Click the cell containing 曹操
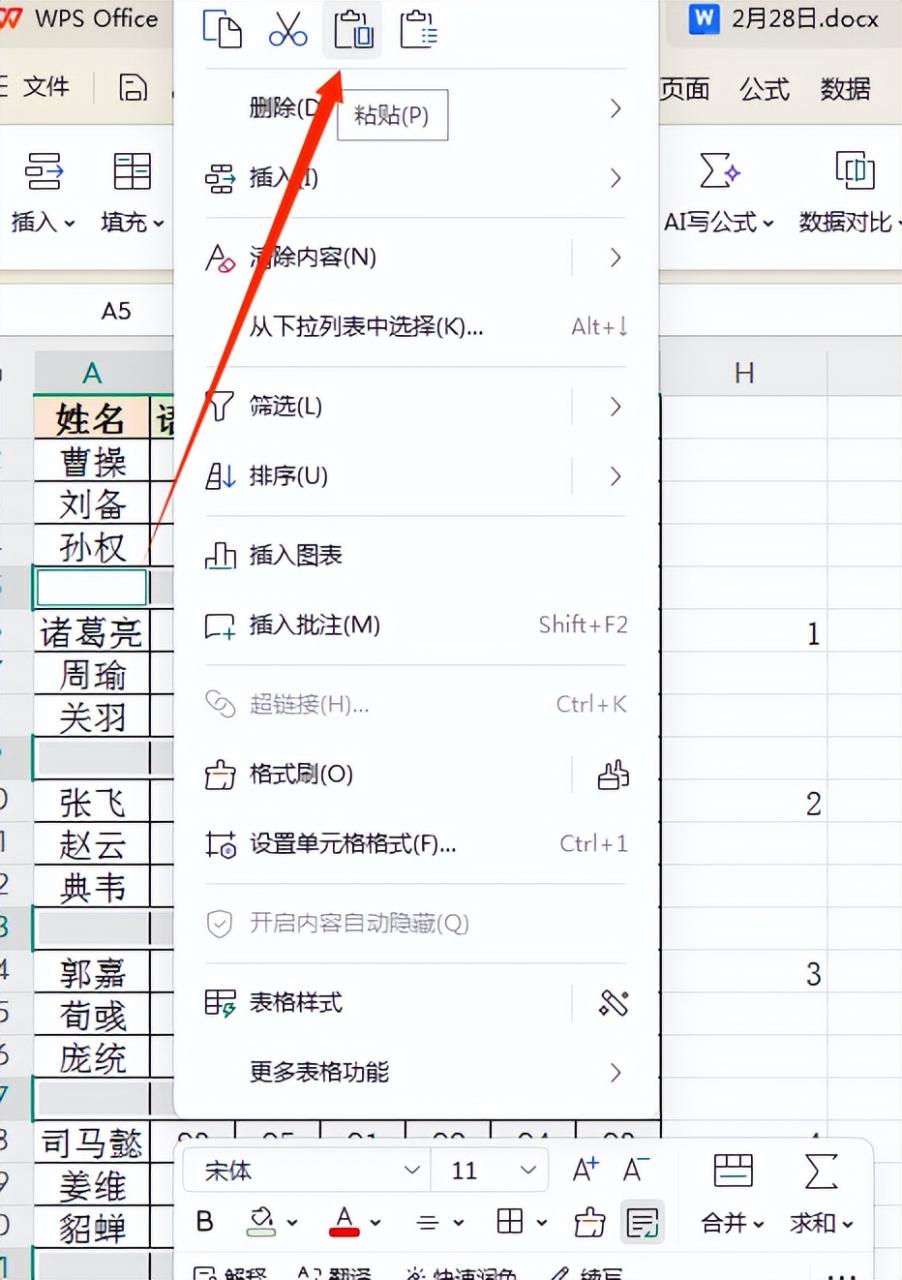Screen dimensions: 902x1280 pyautogui.click(x=92, y=462)
